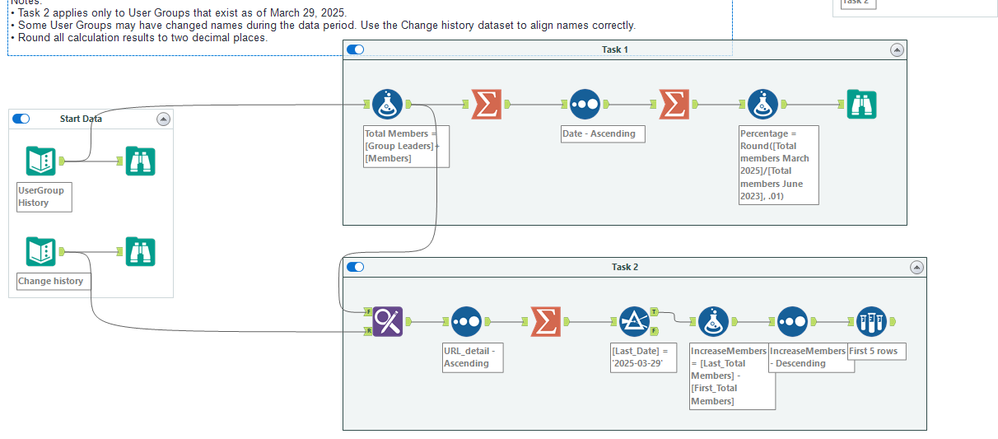
Task: Click the note about User Groups changing names
Action: 323,25
